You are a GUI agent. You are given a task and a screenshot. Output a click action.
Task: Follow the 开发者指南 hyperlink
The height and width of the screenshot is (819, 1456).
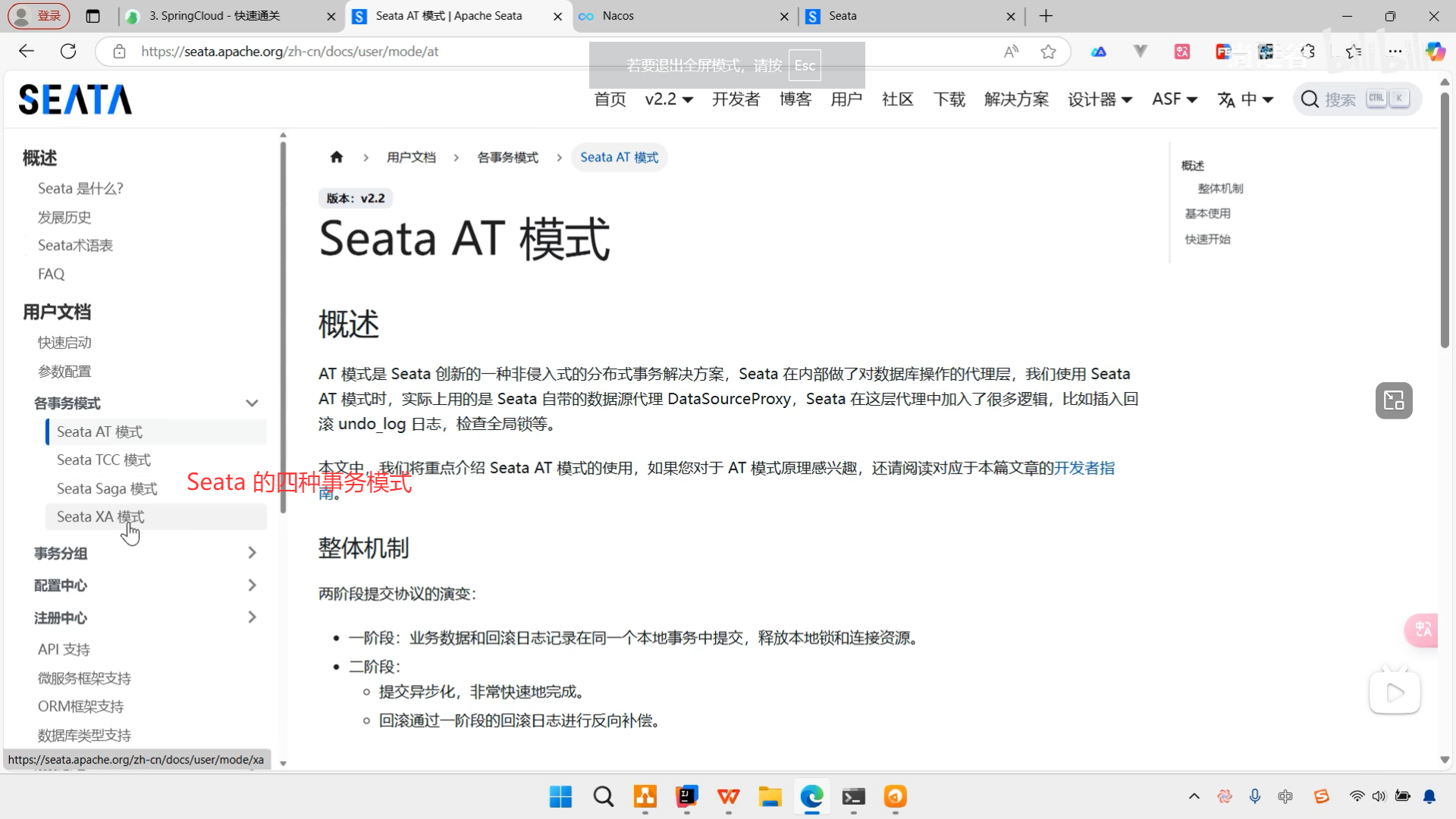tap(1084, 468)
